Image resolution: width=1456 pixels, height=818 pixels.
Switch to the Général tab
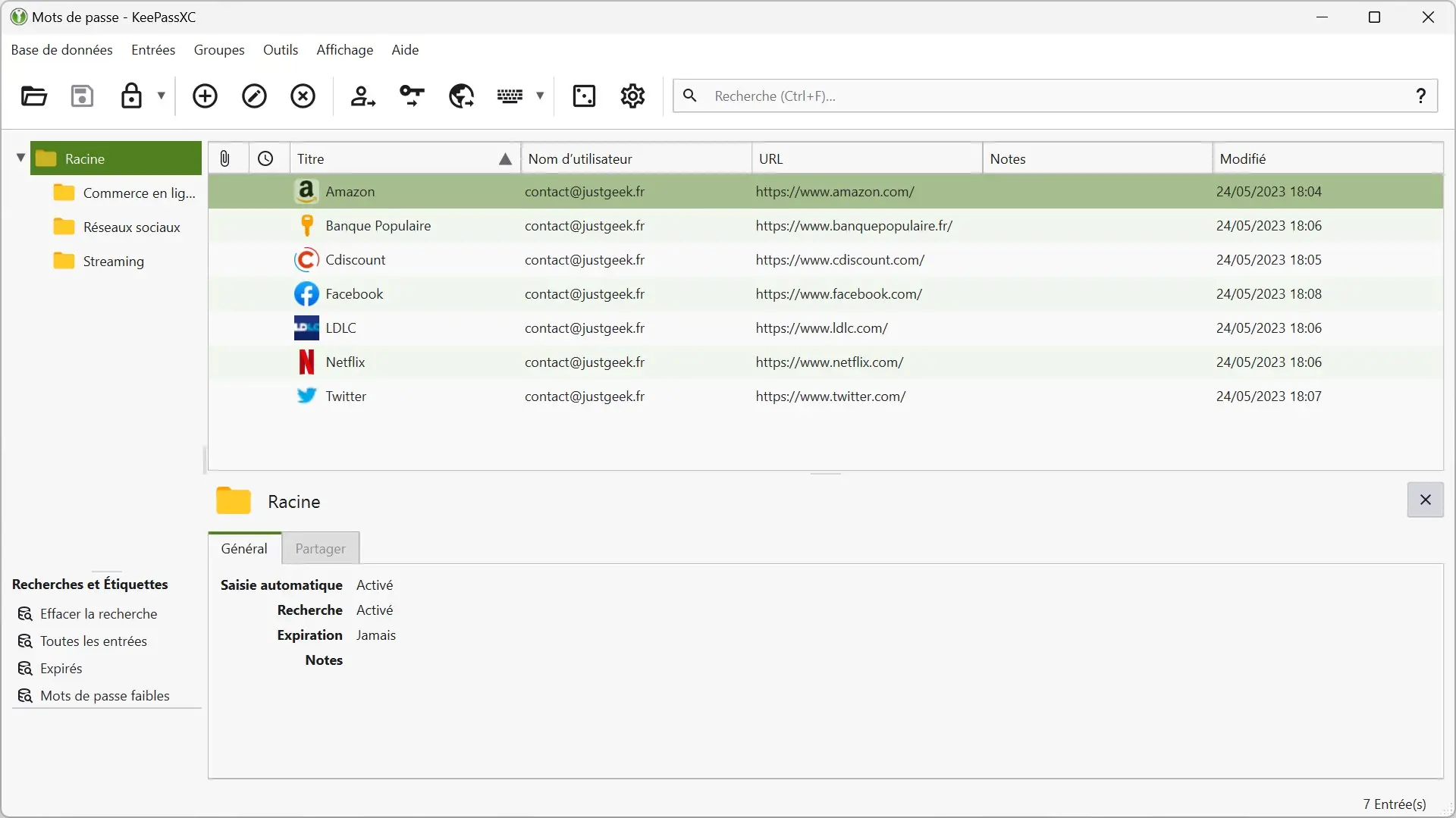(244, 548)
